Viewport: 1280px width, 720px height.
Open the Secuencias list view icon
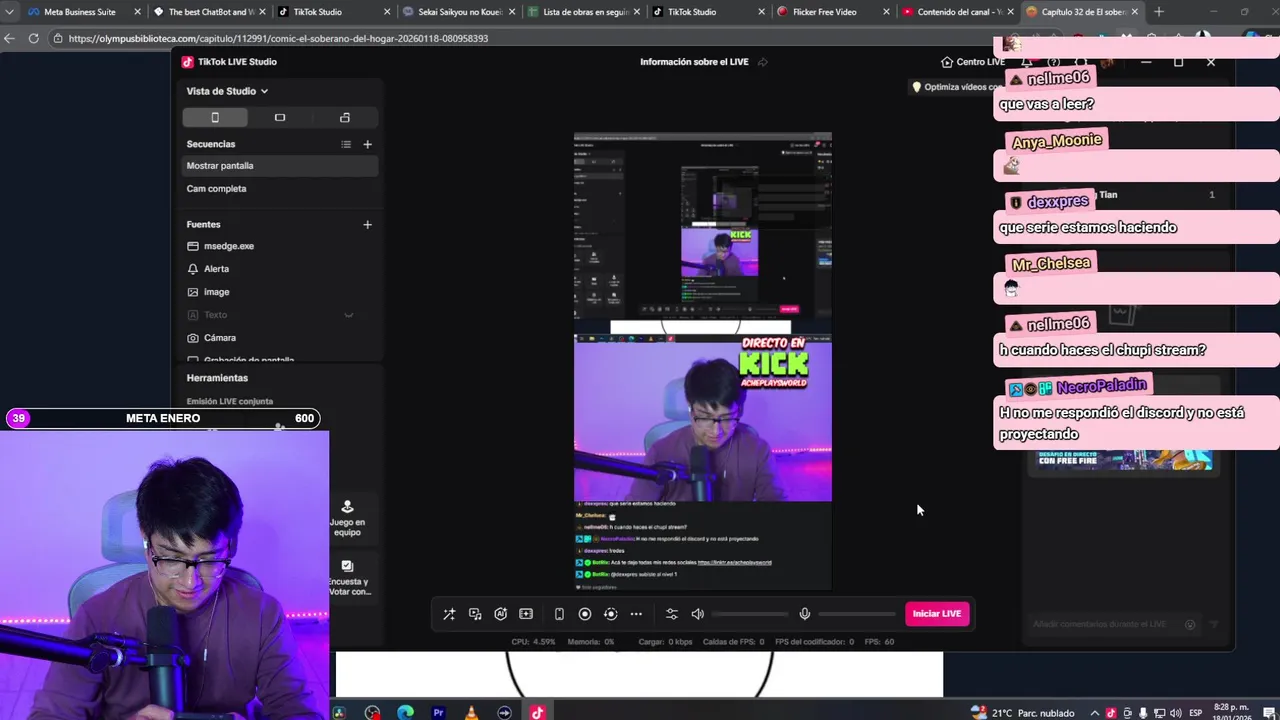click(346, 144)
